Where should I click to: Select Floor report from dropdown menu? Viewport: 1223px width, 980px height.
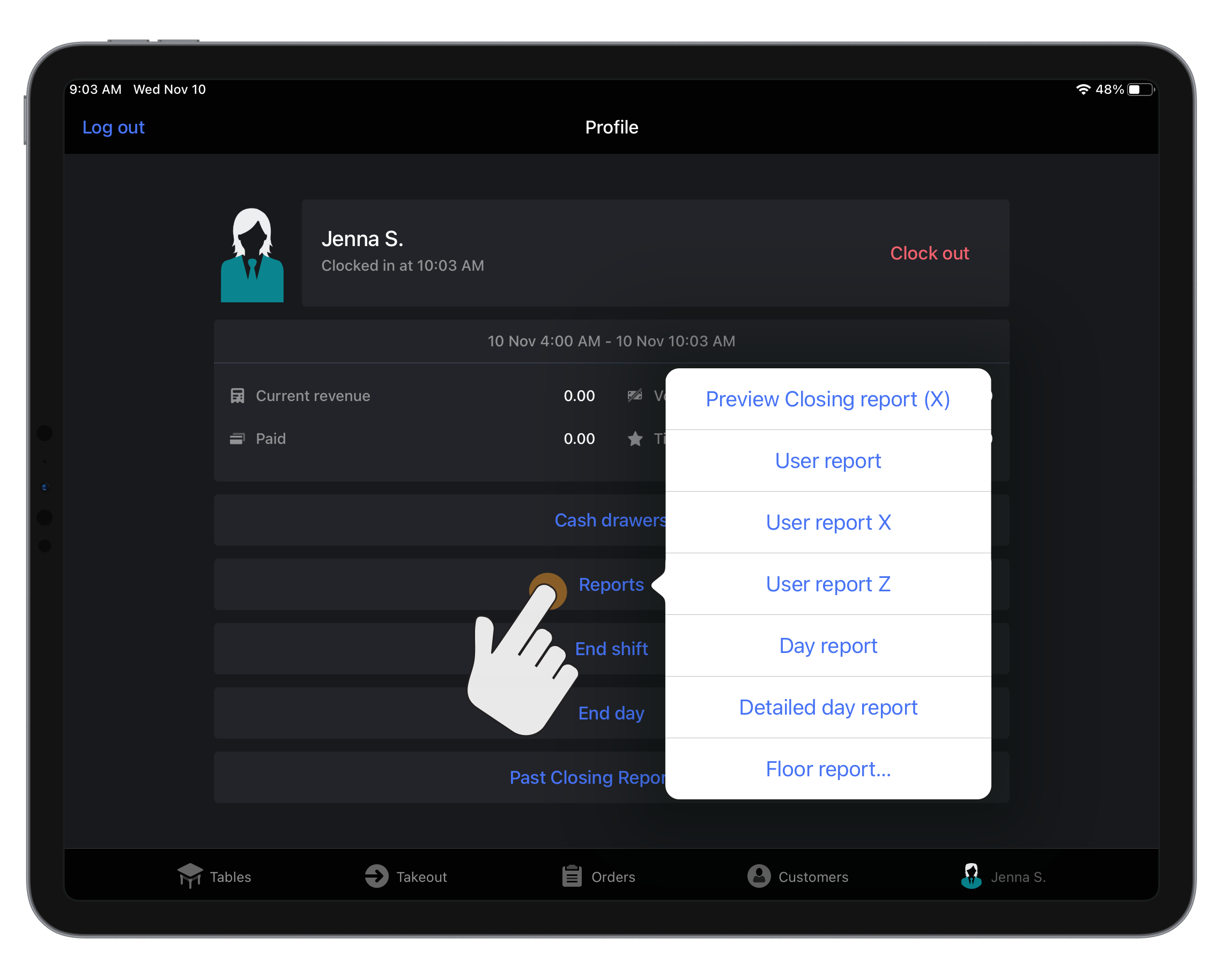[828, 769]
